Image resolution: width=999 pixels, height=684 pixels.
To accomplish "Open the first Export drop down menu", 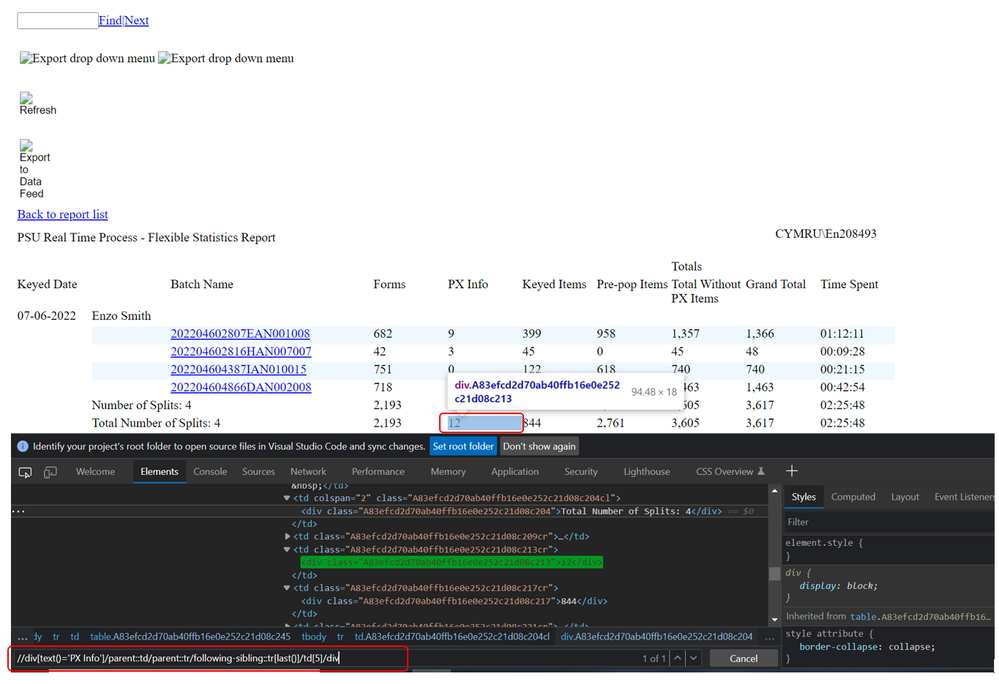I will (87, 59).
